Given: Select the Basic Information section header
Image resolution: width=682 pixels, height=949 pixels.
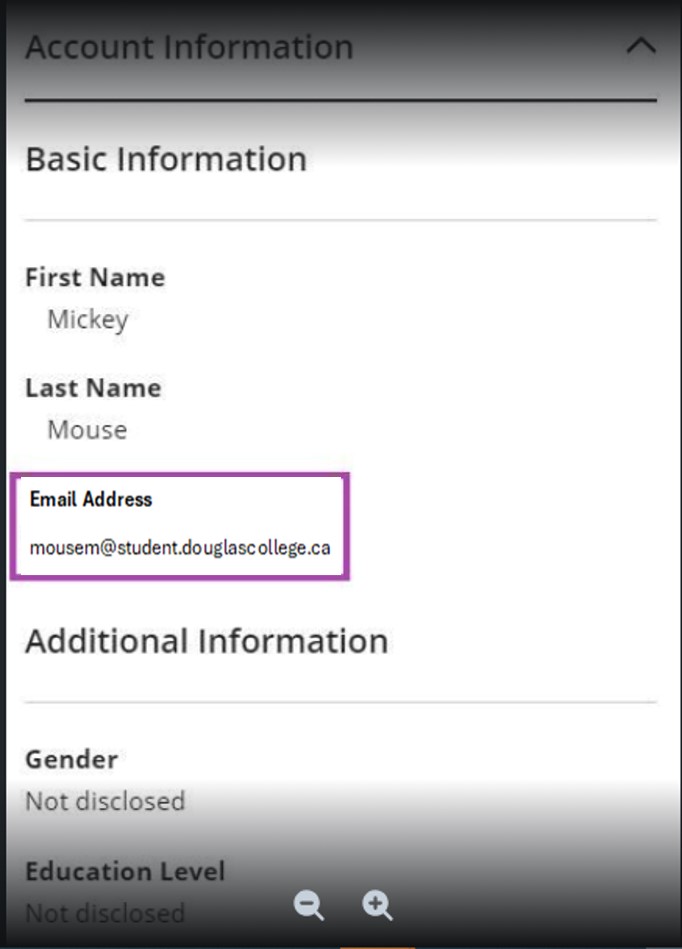Looking at the screenshot, I should (x=167, y=158).
